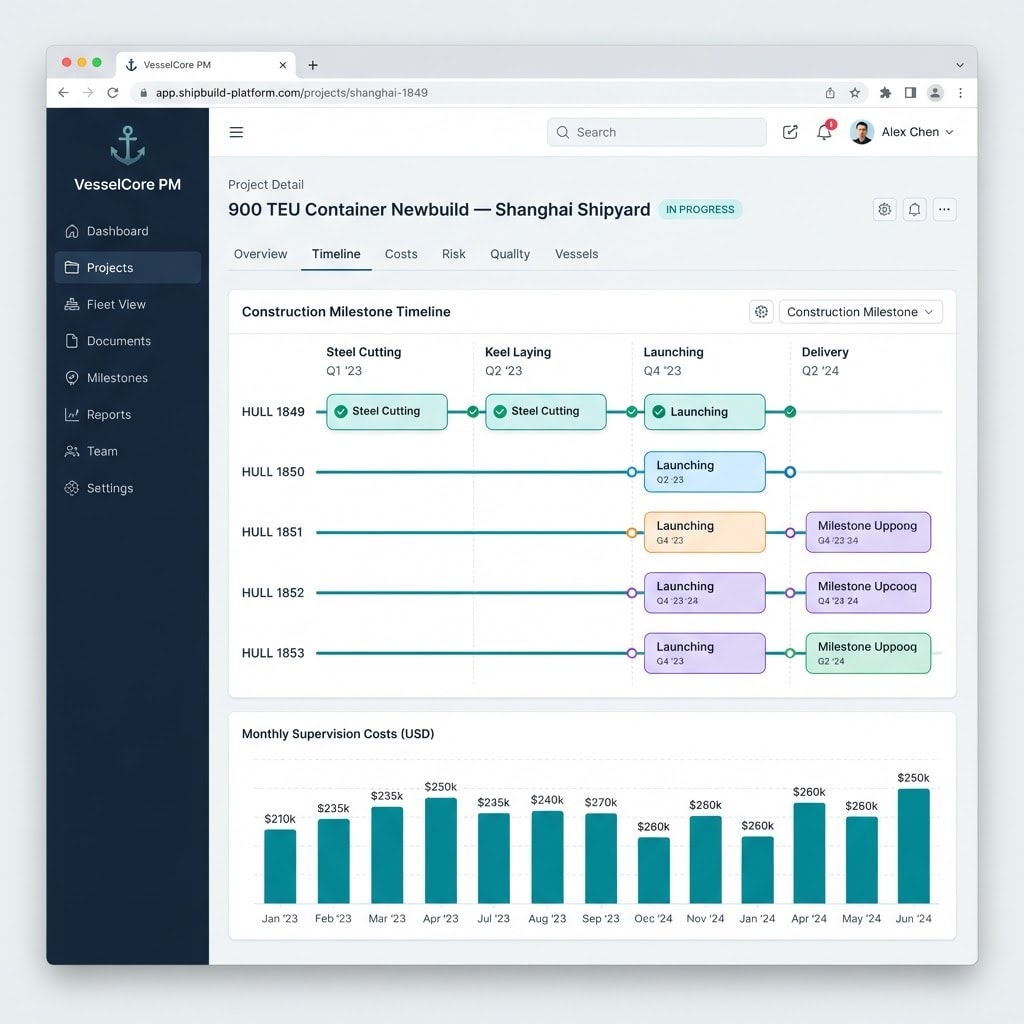Click the Apr '23 $250k cost bar
The width and height of the screenshot is (1024, 1024).
click(441, 850)
